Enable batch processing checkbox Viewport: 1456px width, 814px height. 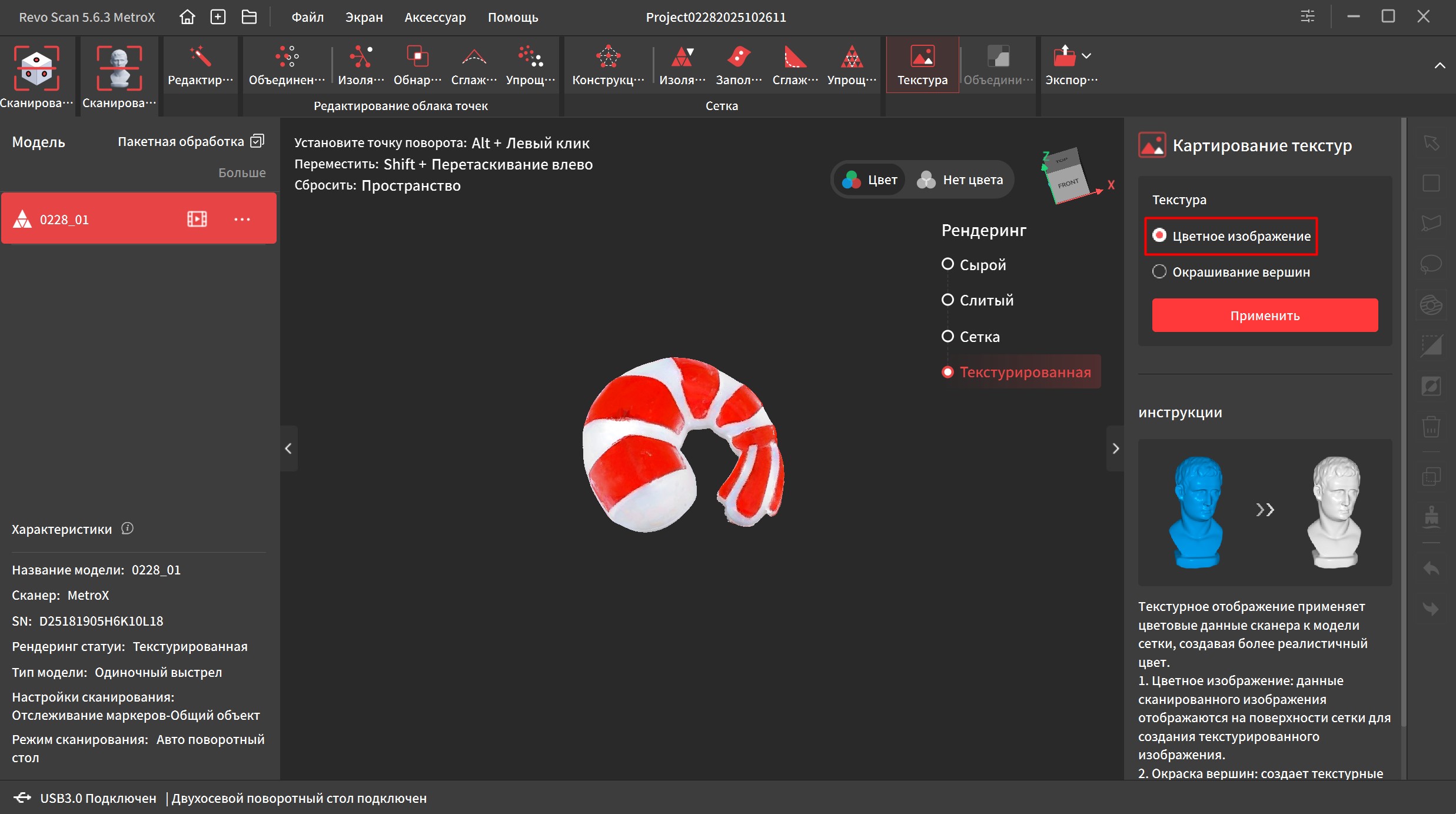tap(257, 141)
